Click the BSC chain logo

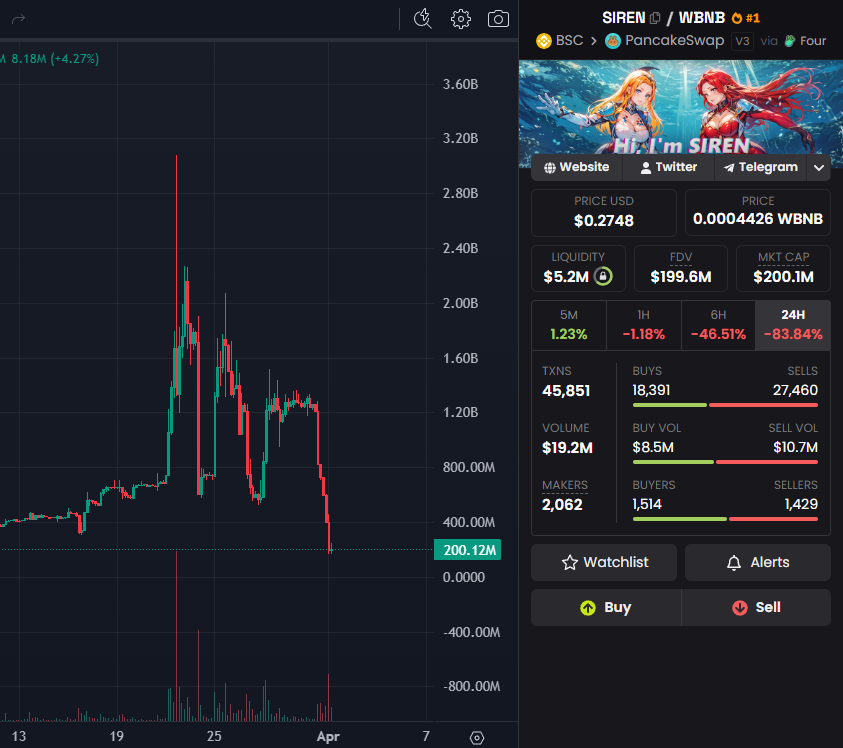point(544,41)
